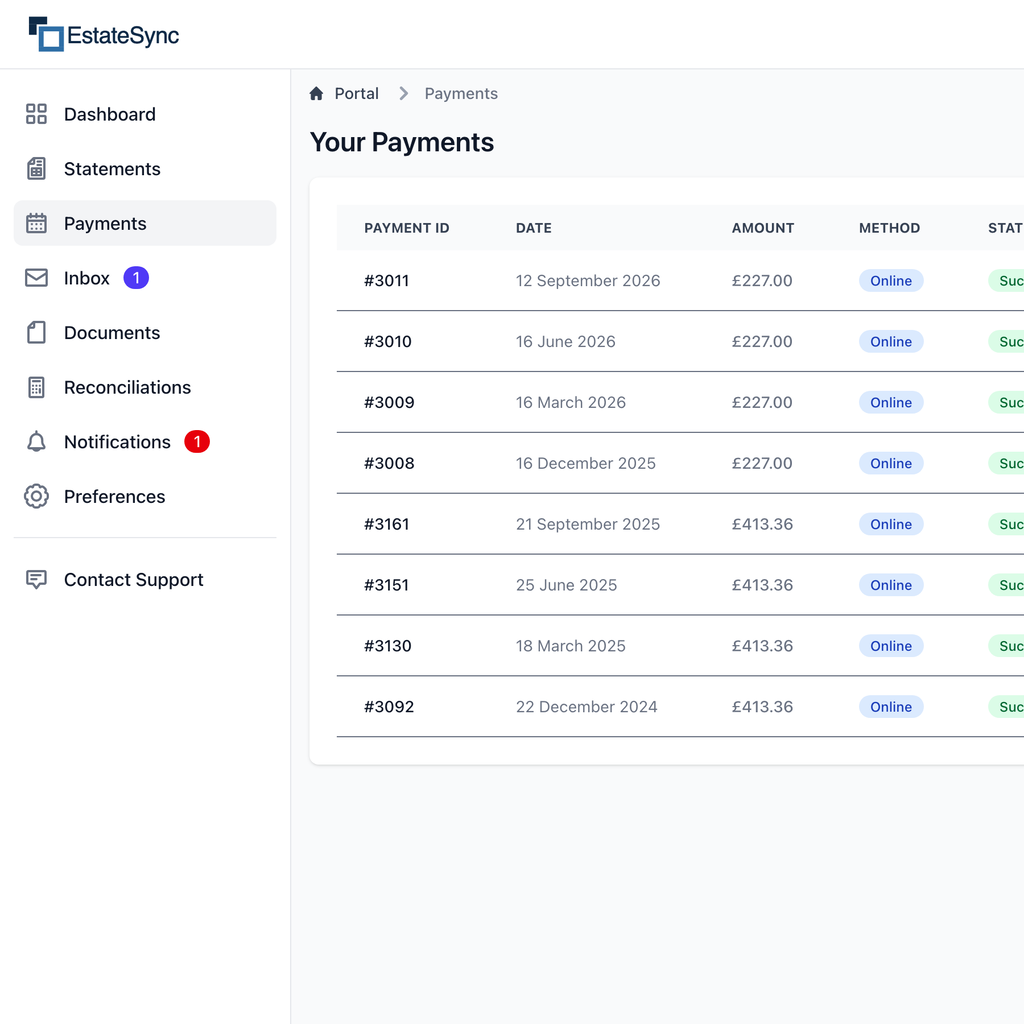Click the date 25 June 2025

(x=566, y=584)
